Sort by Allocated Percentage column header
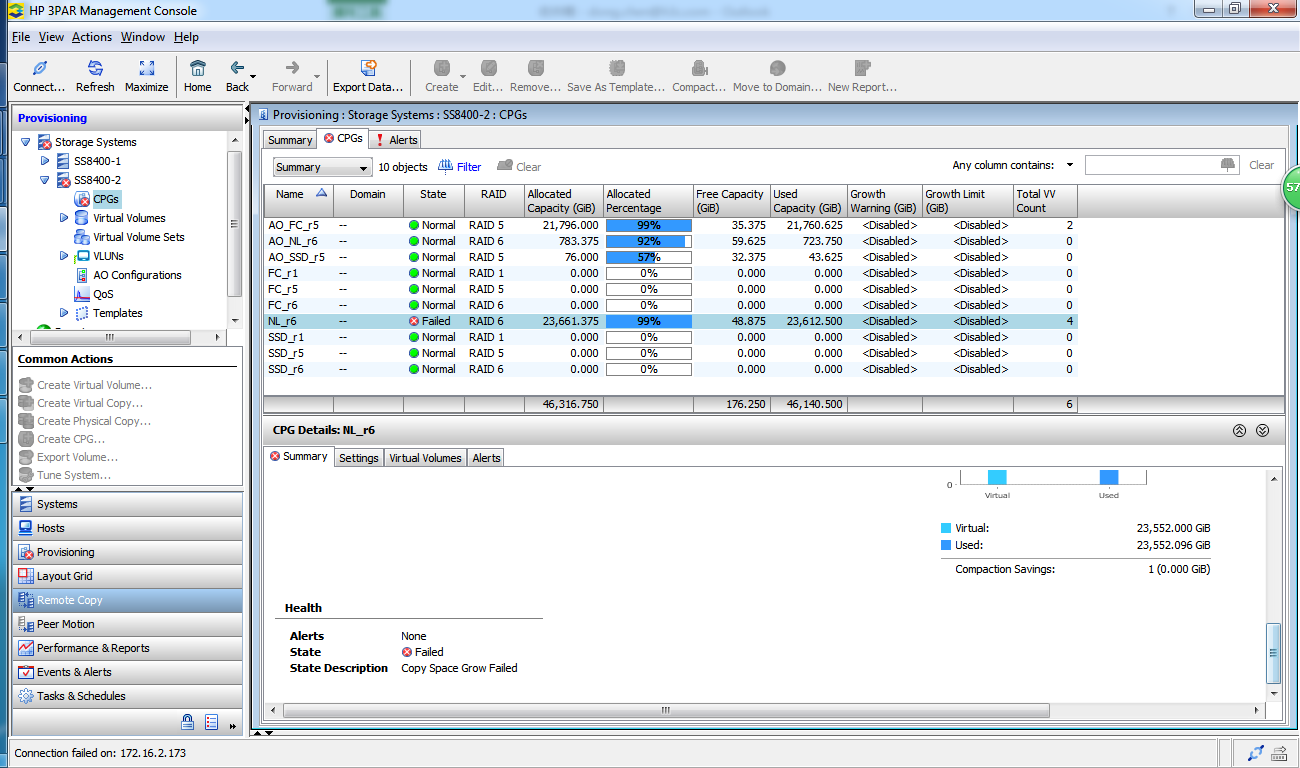This screenshot has width=1300, height=768. coord(648,201)
